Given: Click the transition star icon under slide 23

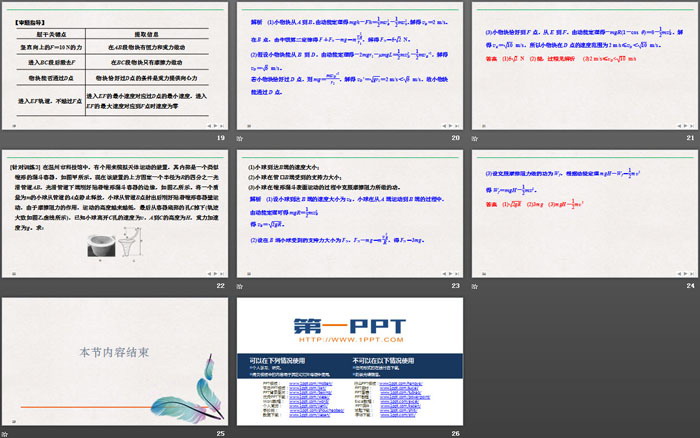Looking at the screenshot, I should tap(240, 286).
